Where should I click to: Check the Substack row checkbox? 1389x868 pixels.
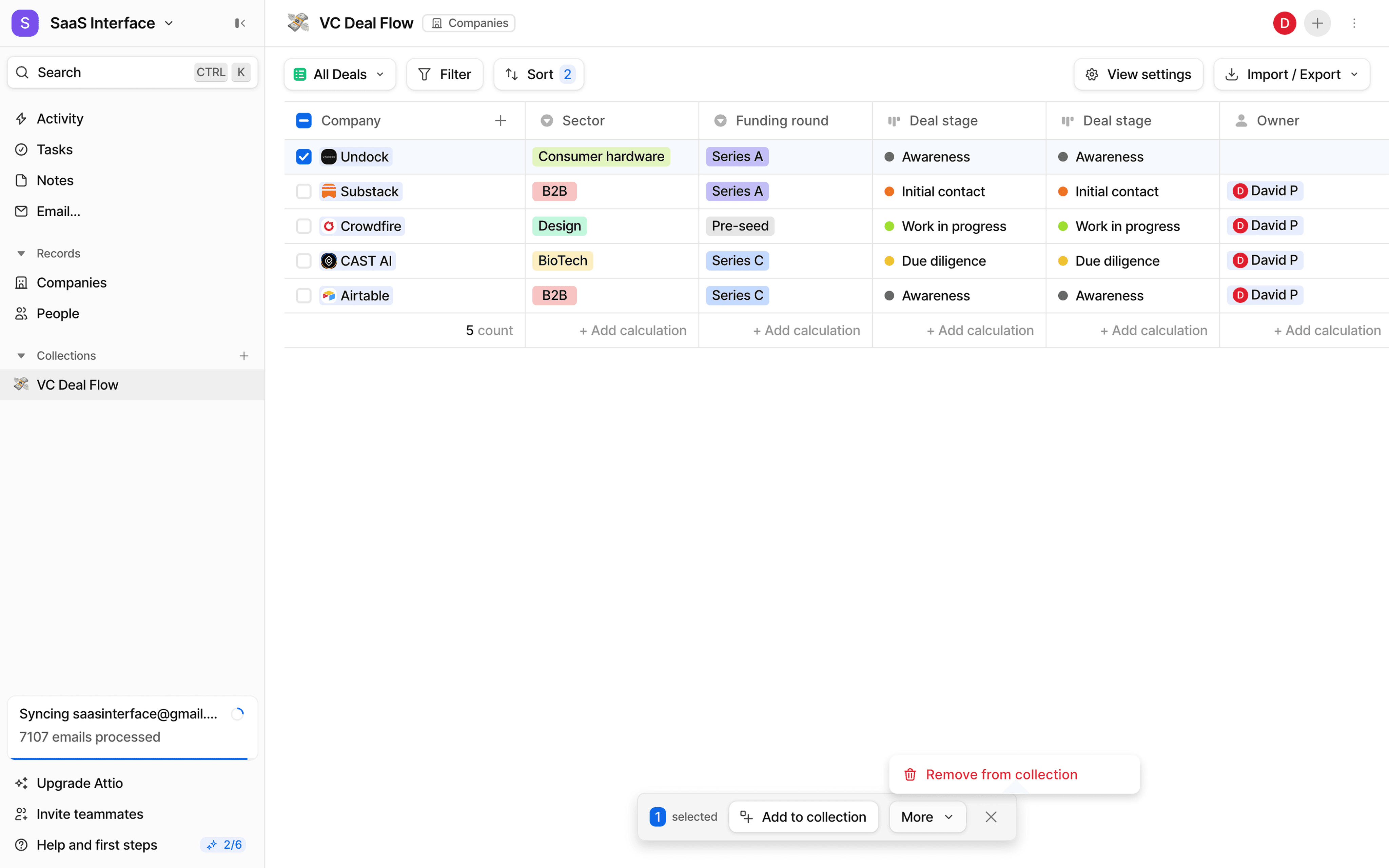304,191
